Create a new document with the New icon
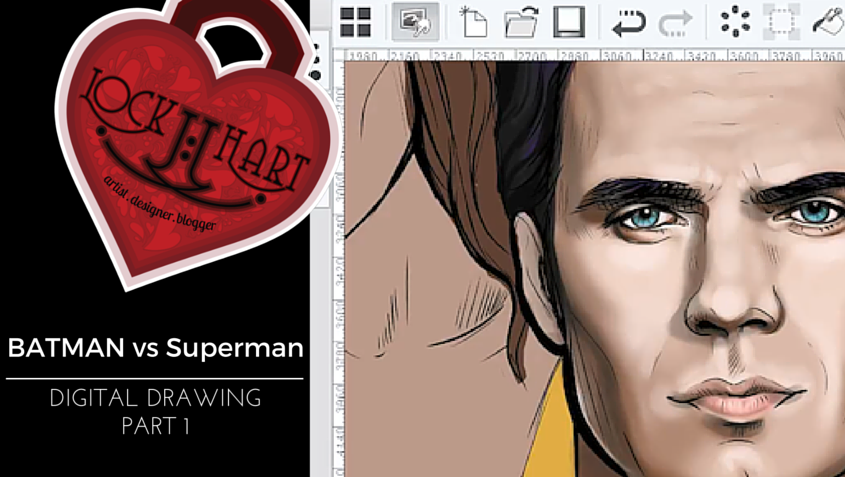 coord(473,21)
